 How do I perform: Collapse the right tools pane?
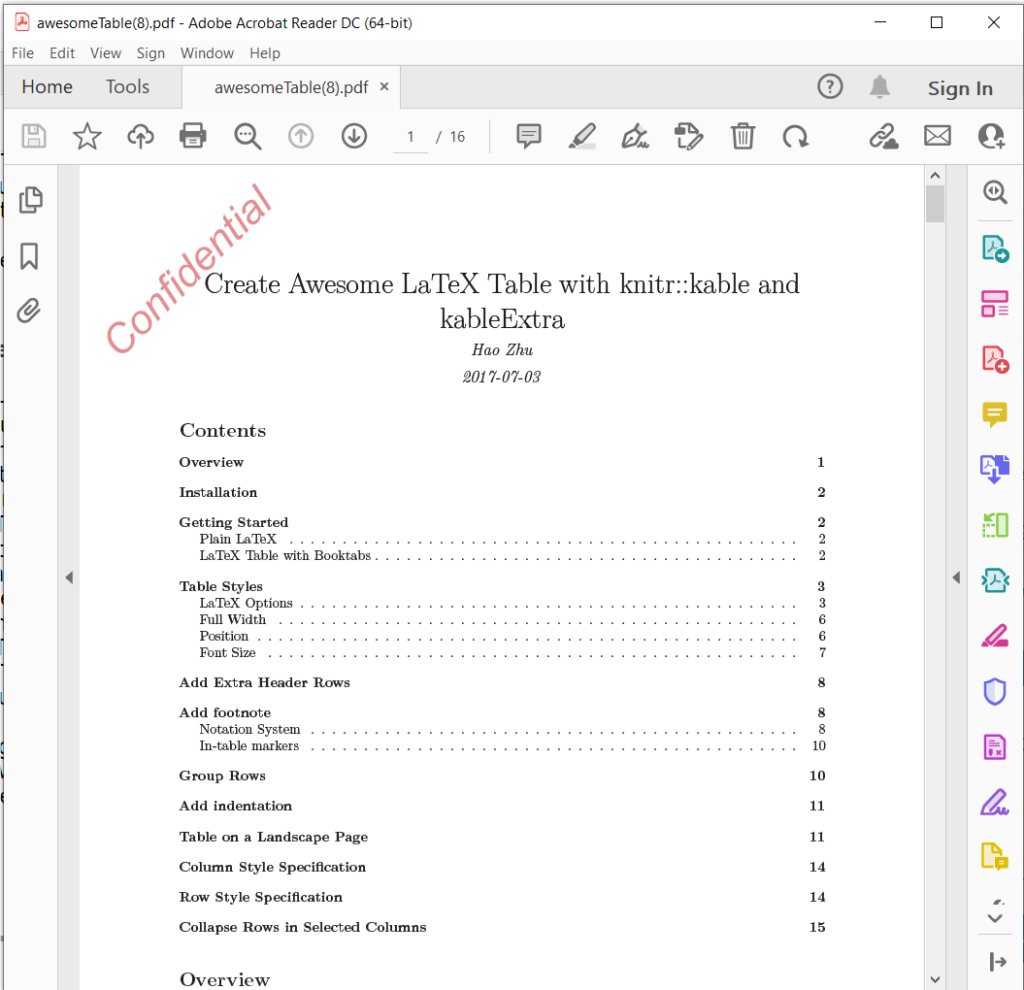tap(955, 577)
